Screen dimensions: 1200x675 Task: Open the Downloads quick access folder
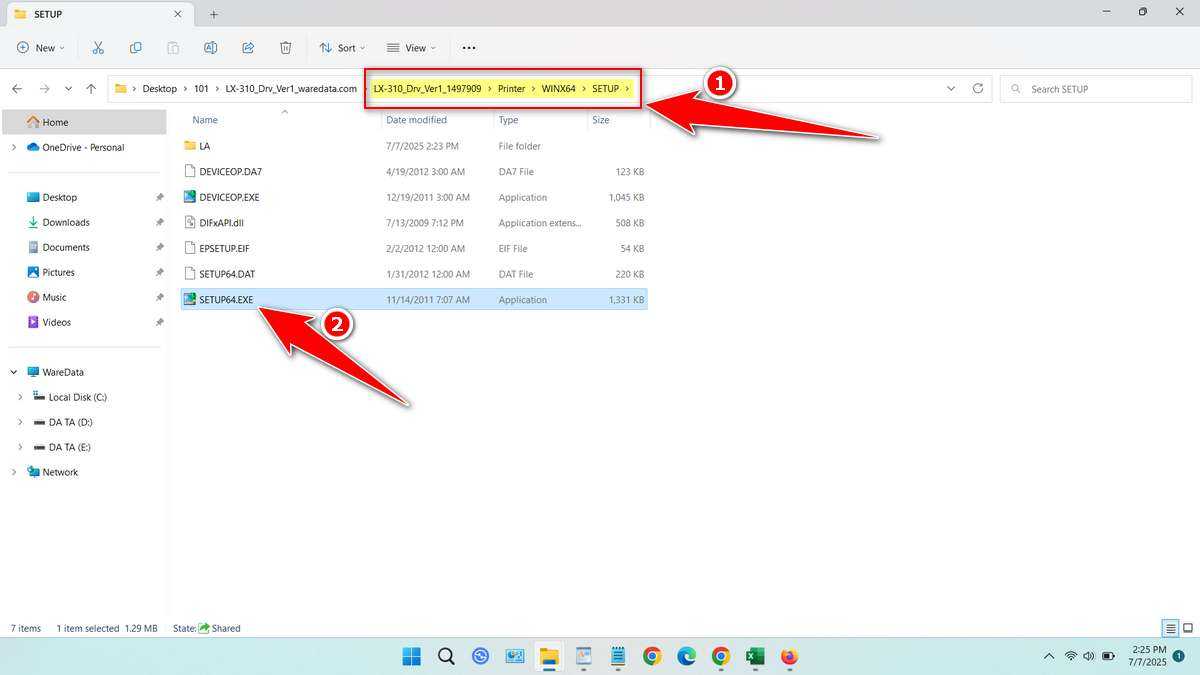click(x=65, y=222)
